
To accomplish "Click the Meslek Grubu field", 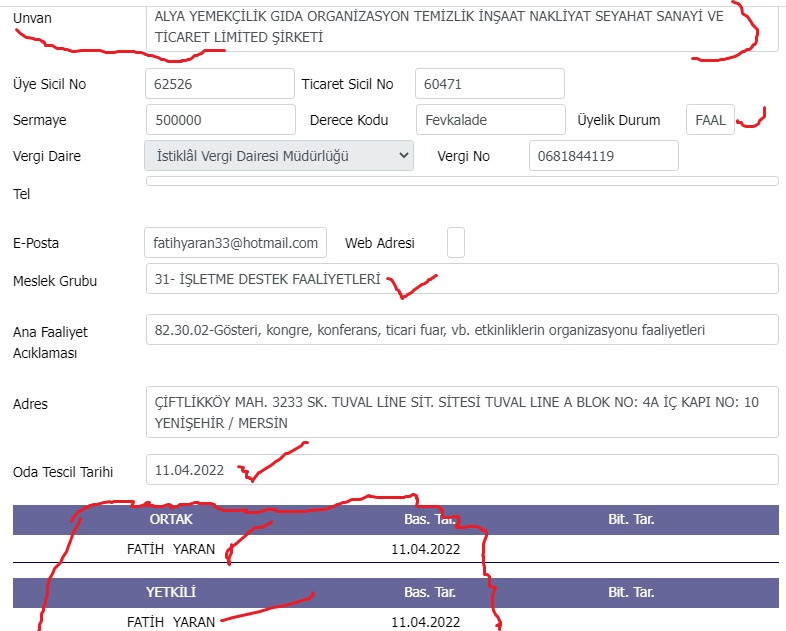I will [x=462, y=279].
